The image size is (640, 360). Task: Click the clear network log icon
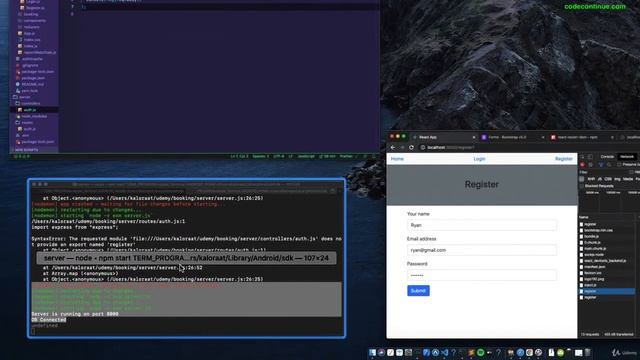tap(591, 164)
